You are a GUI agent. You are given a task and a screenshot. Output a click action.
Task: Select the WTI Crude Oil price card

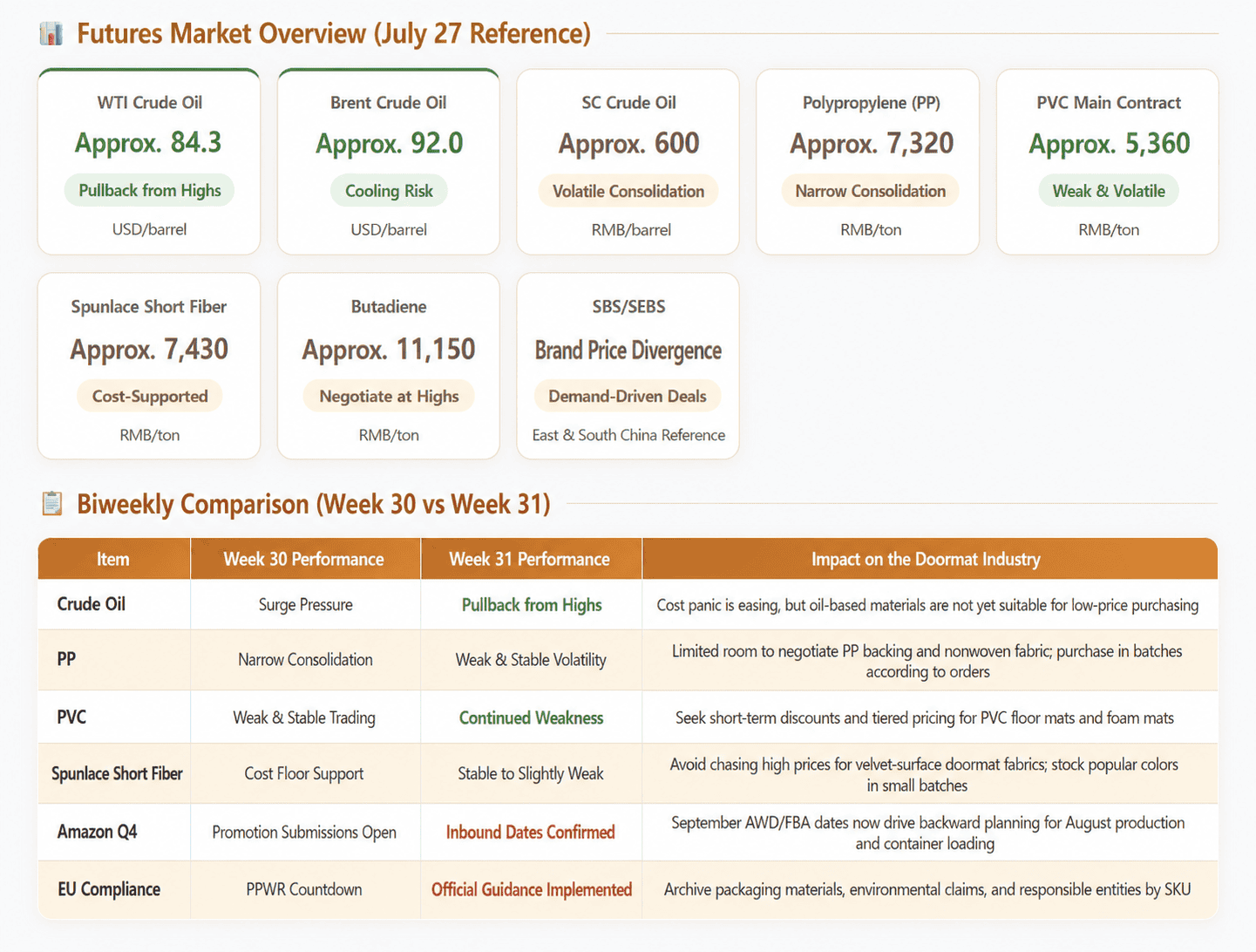click(149, 162)
